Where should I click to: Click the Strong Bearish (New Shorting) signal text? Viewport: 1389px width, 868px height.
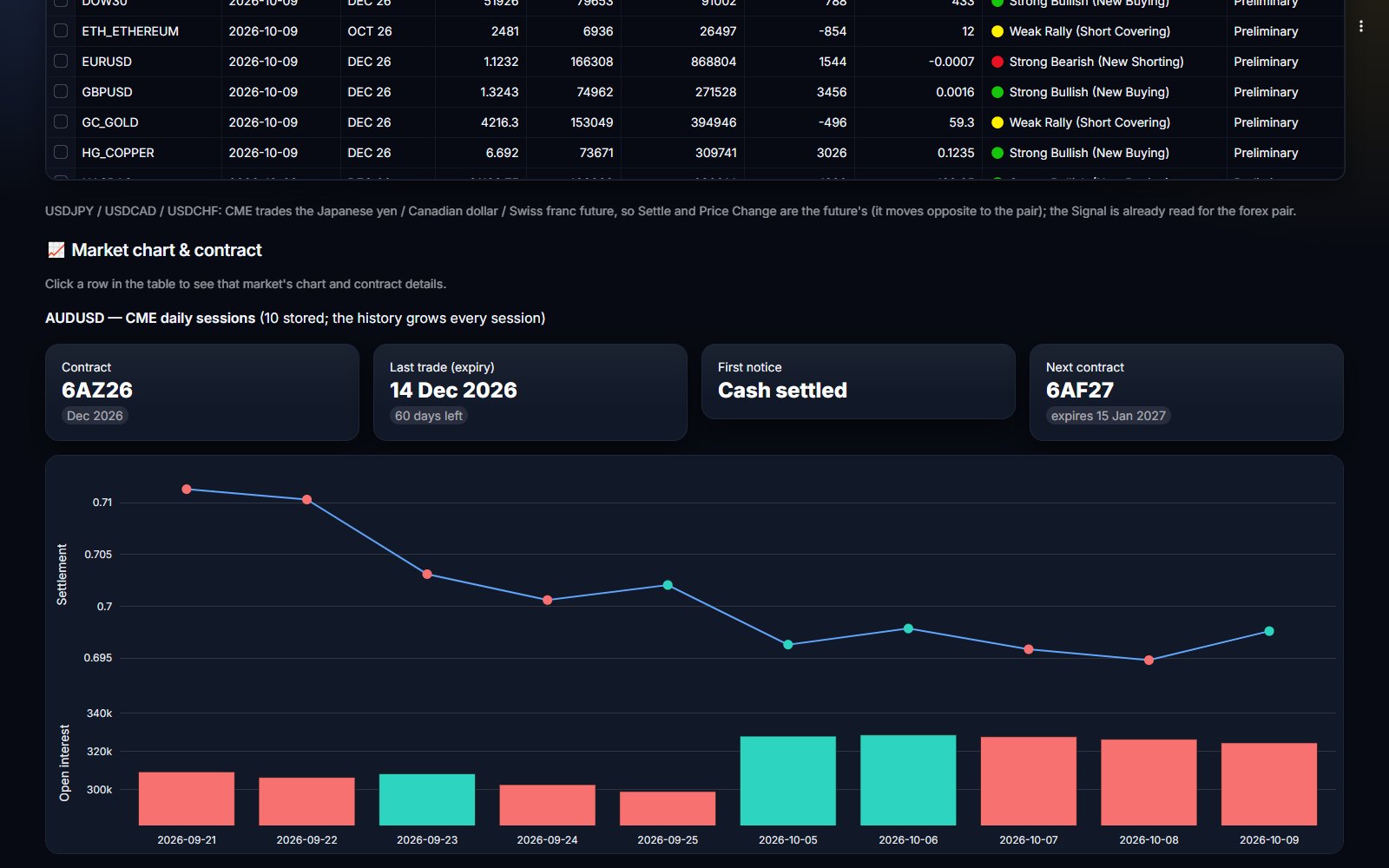point(1096,62)
